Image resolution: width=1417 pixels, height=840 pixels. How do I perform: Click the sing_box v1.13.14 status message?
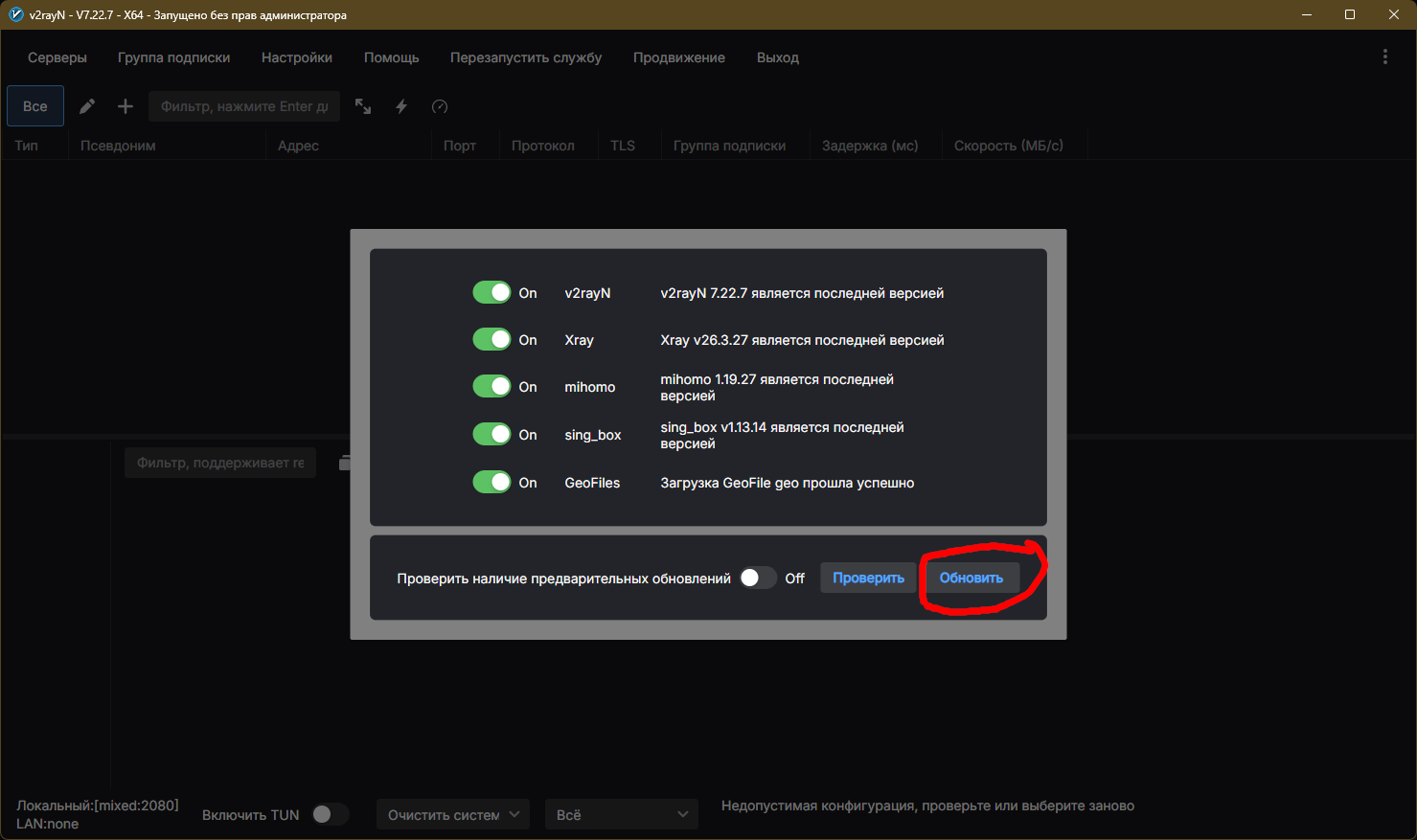coord(782,435)
